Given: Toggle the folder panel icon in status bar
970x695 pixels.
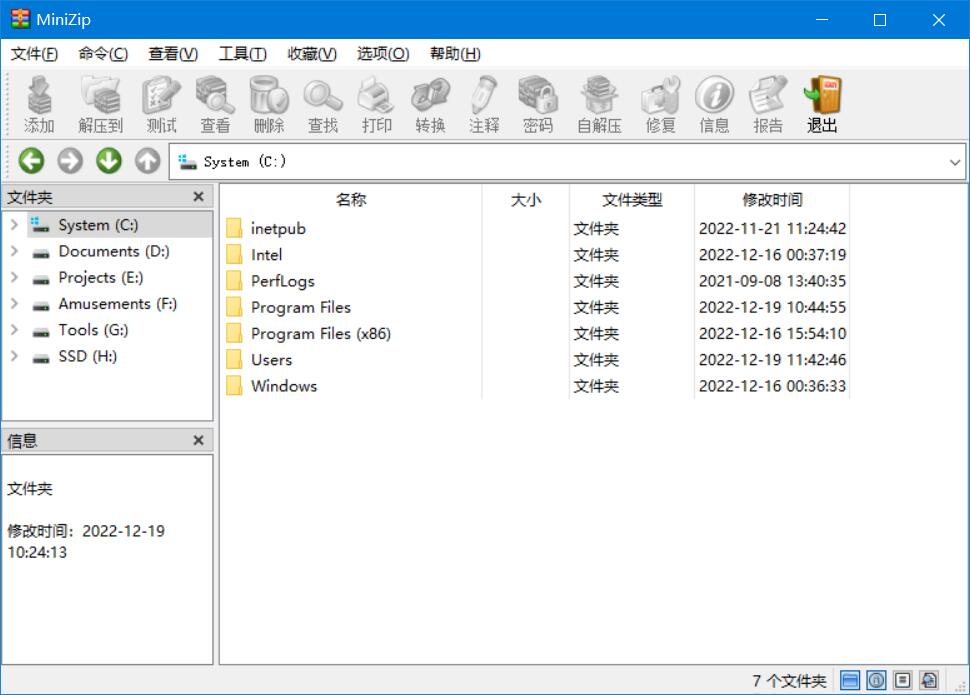Looking at the screenshot, I should pos(850,681).
